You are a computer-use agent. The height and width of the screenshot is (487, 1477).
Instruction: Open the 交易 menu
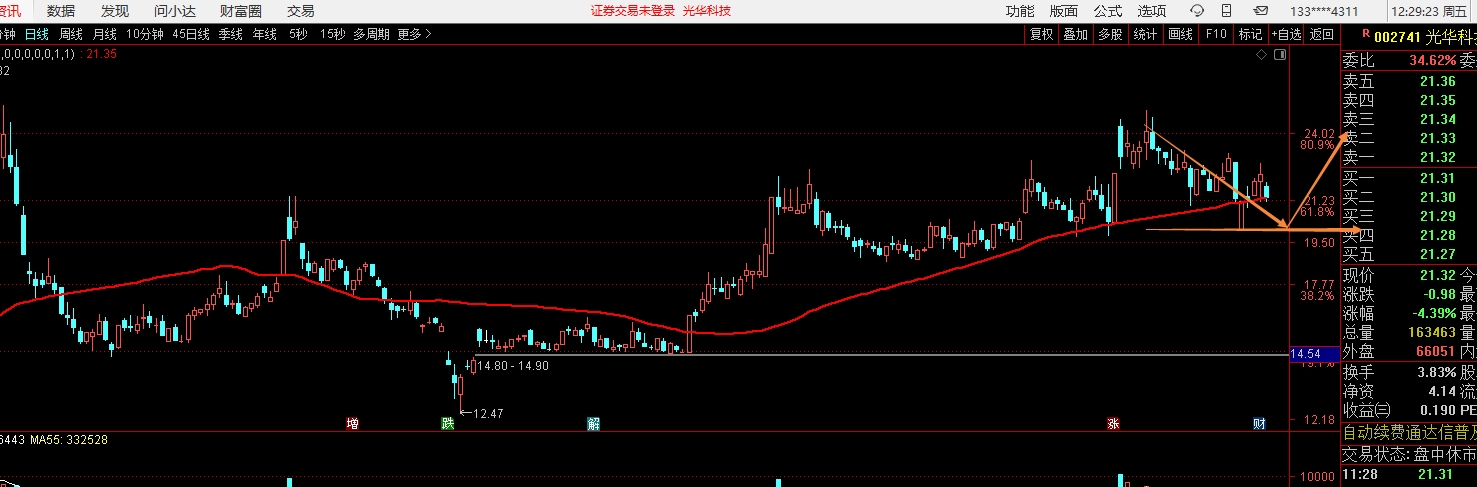301,11
